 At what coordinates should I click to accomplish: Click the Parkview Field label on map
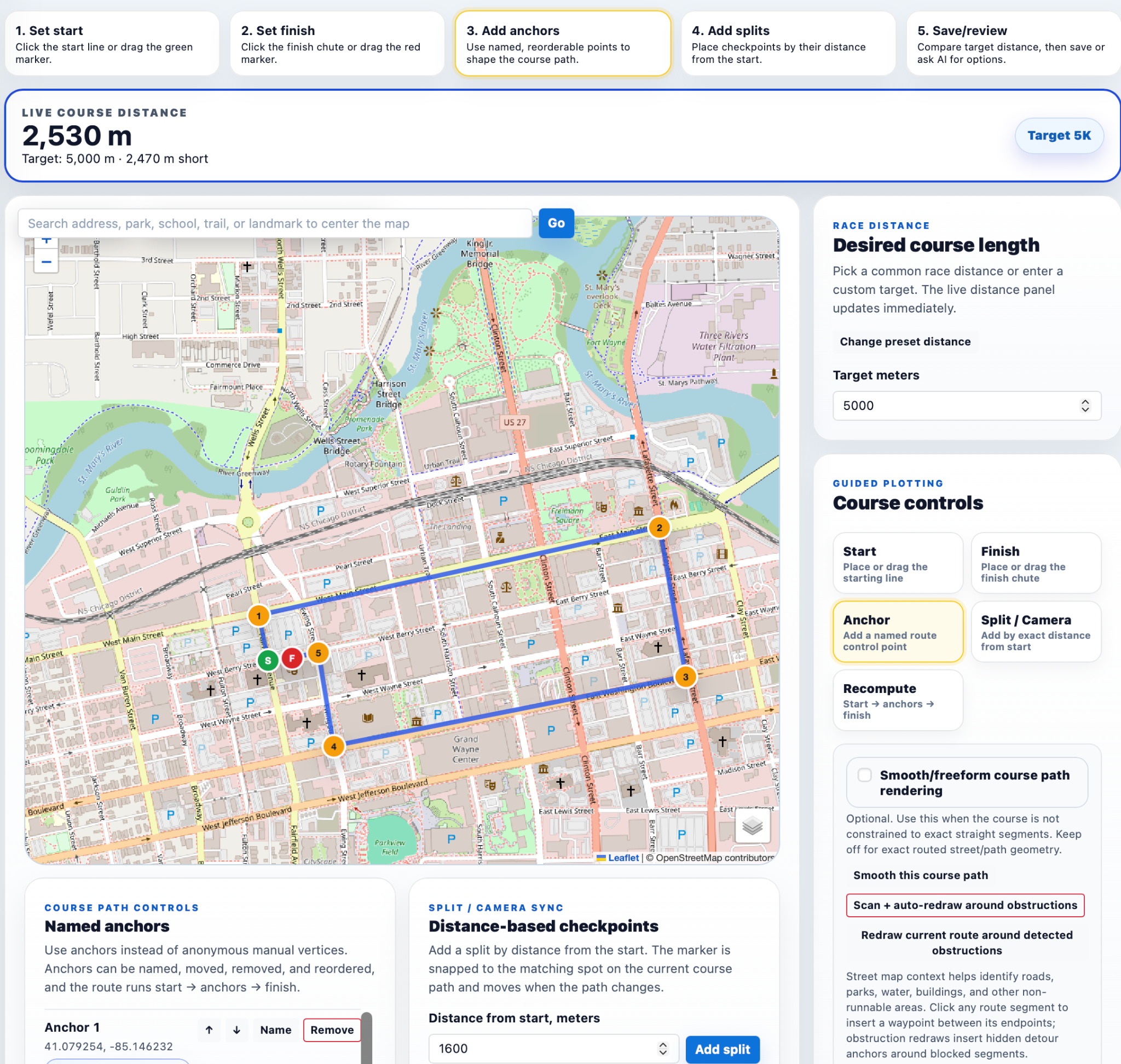click(x=390, y=847)
